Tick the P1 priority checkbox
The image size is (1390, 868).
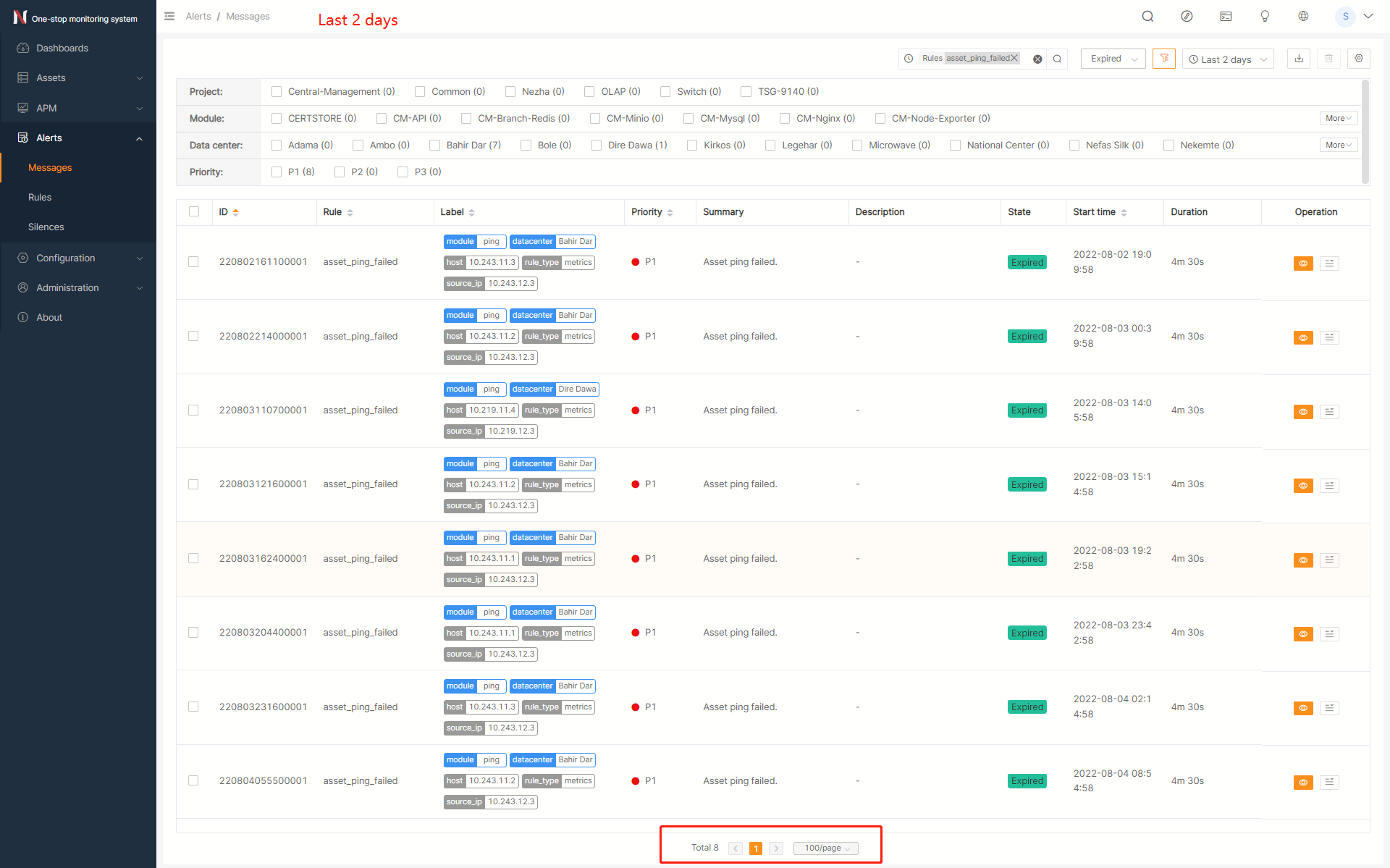click(x=277, y=172)
